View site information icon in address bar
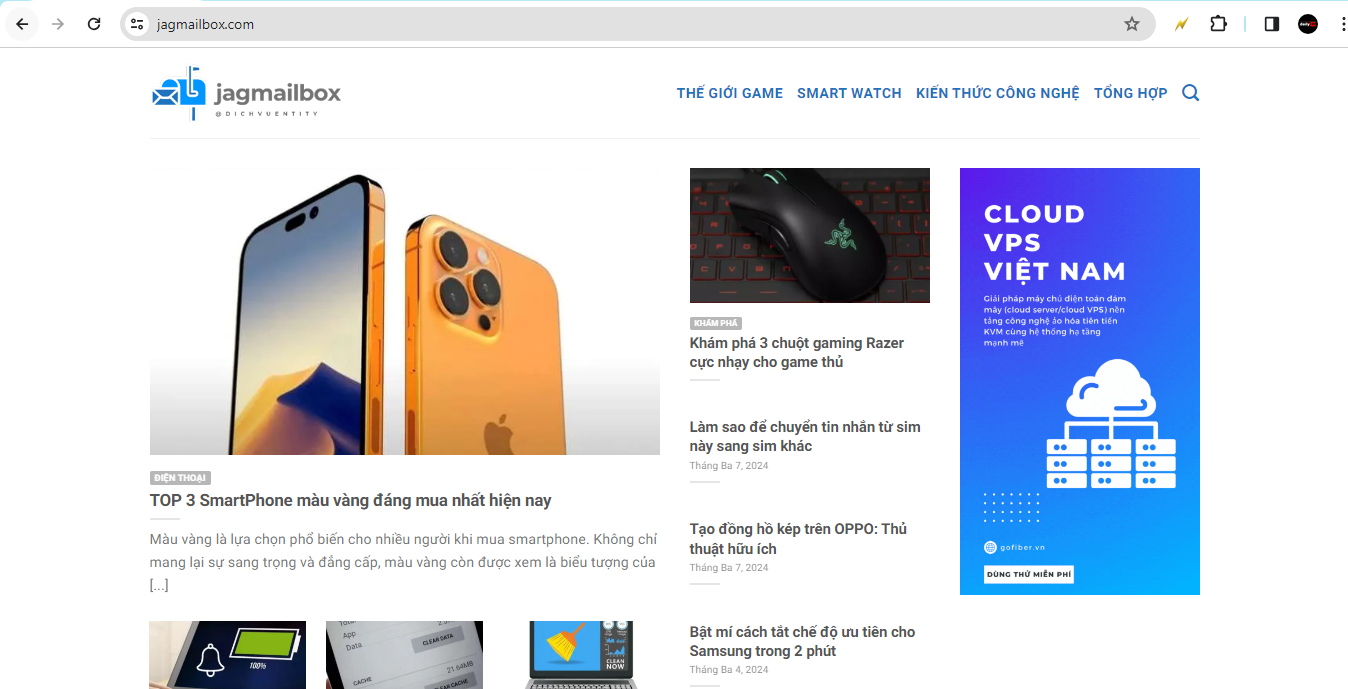Viewport: 1348px width, 689px height. pyautogui.click(x=138, y=24)
